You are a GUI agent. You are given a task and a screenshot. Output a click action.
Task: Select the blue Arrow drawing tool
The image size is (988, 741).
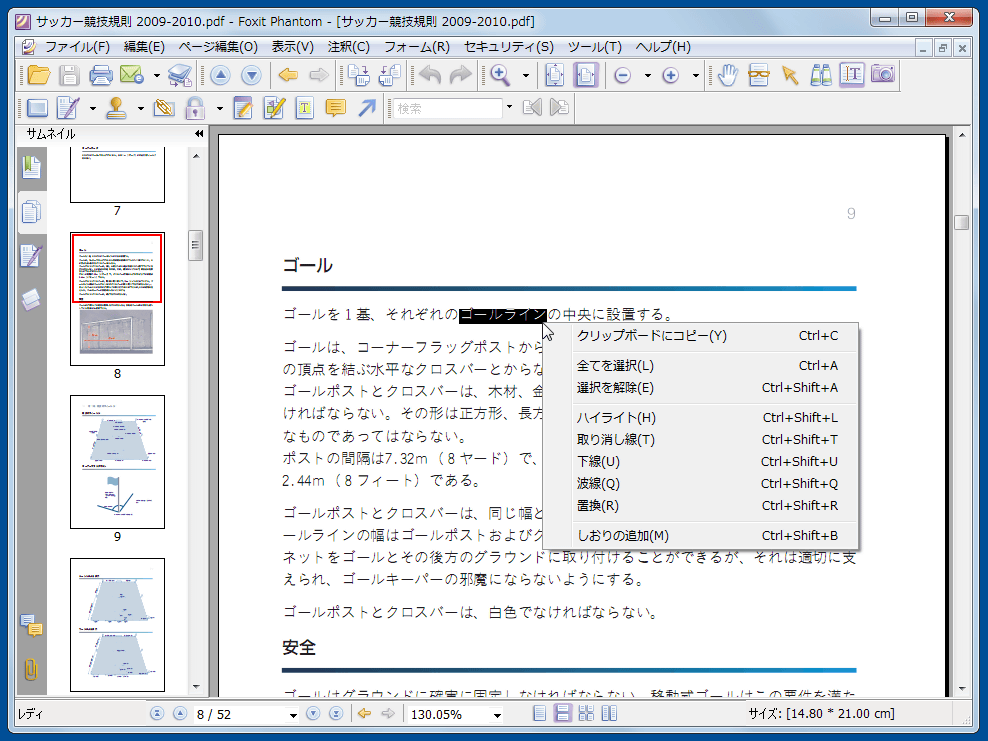point(367,108)
